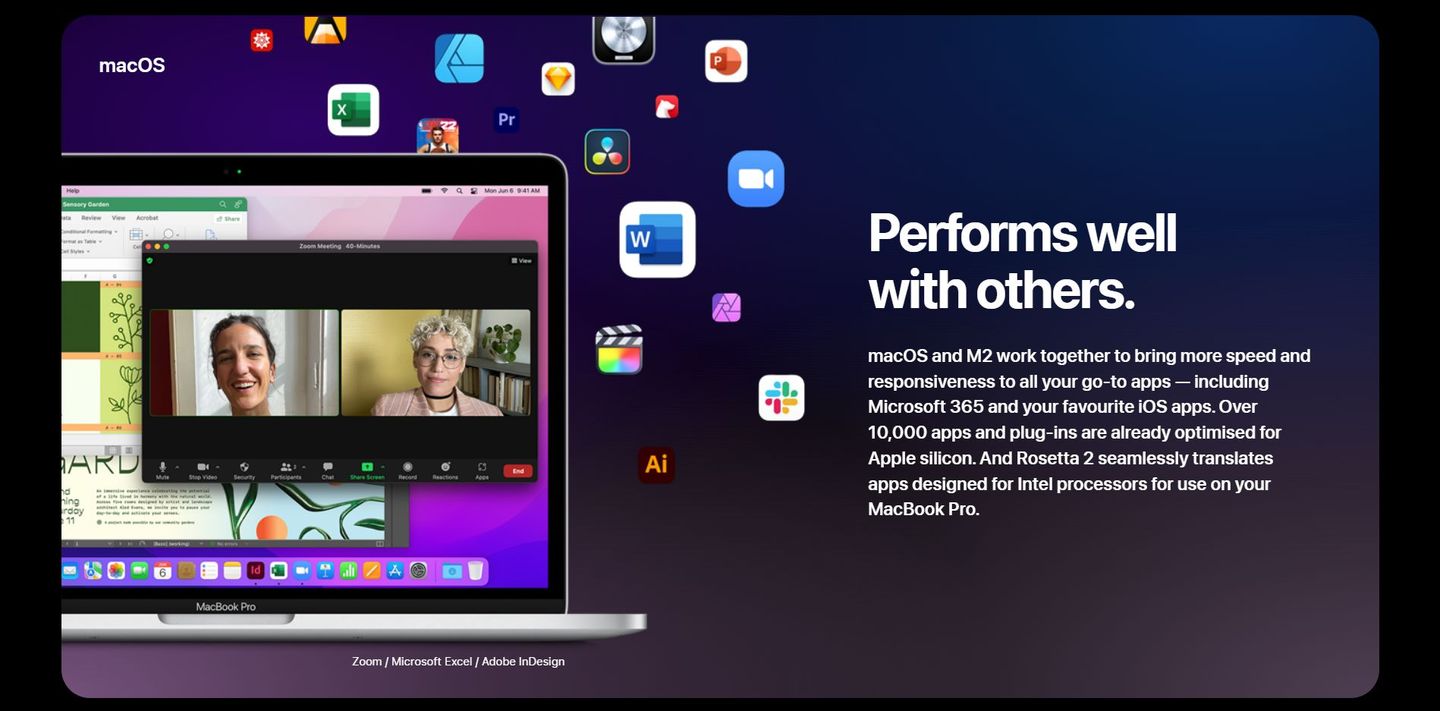Click the Adobe Premiere Pro Pr icon

506,120
